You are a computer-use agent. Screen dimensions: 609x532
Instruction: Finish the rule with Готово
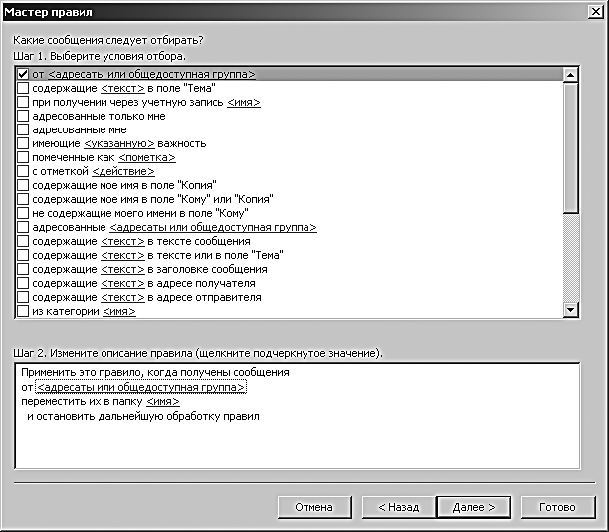coord(557,507)
